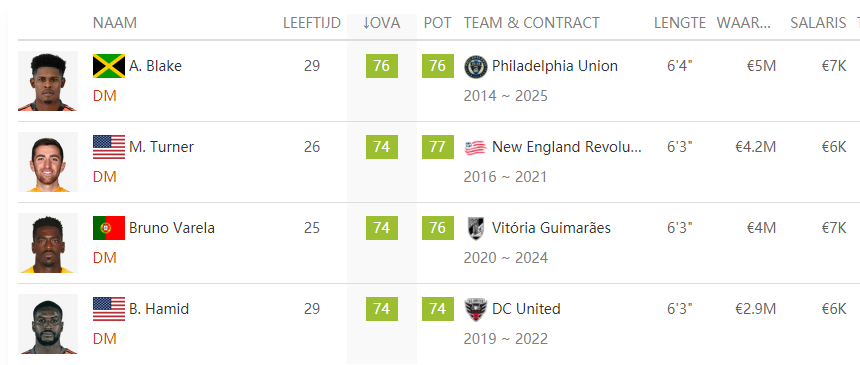
Task: Click M. Turner's player photo
Action: 48,162
